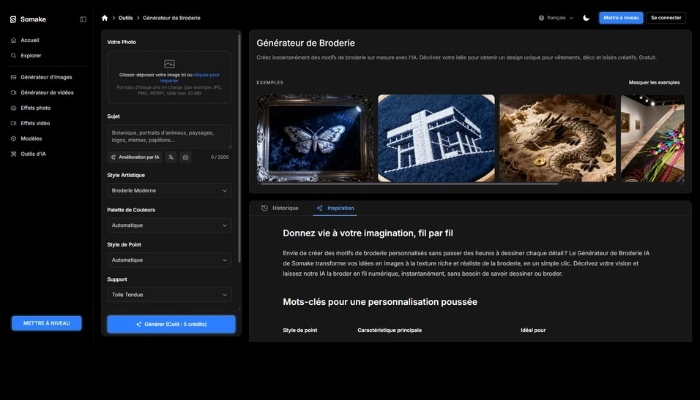Open the Support Toile Tendue dropdown

(x=169, y=295)
